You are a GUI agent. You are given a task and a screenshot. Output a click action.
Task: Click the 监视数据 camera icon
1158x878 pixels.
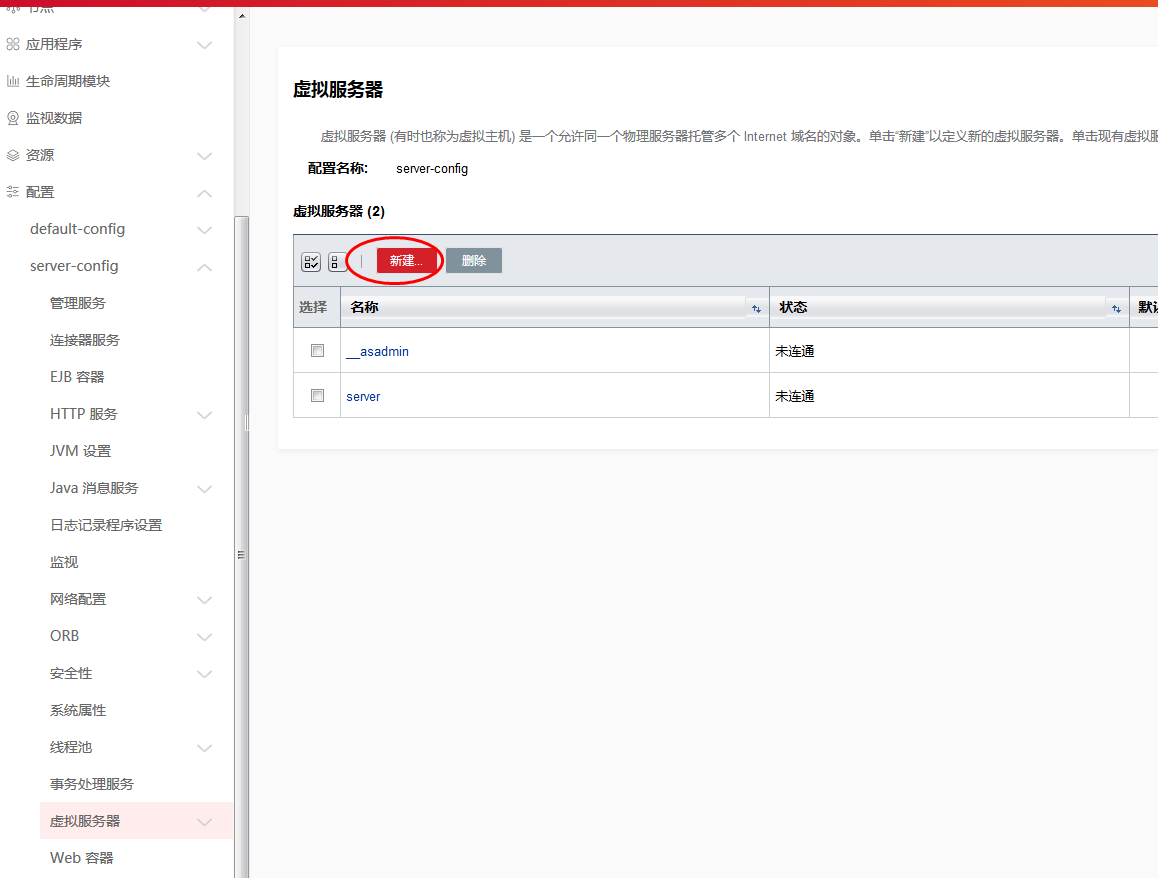click(13, 118)
